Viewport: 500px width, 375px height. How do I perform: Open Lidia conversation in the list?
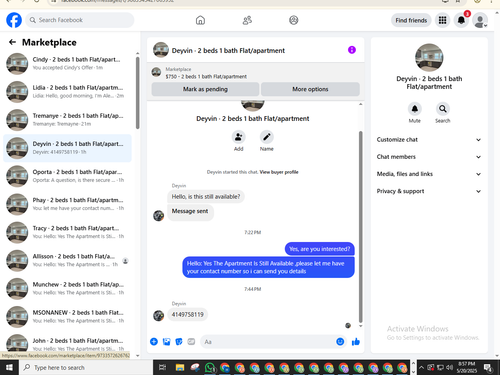pos(67,92)
